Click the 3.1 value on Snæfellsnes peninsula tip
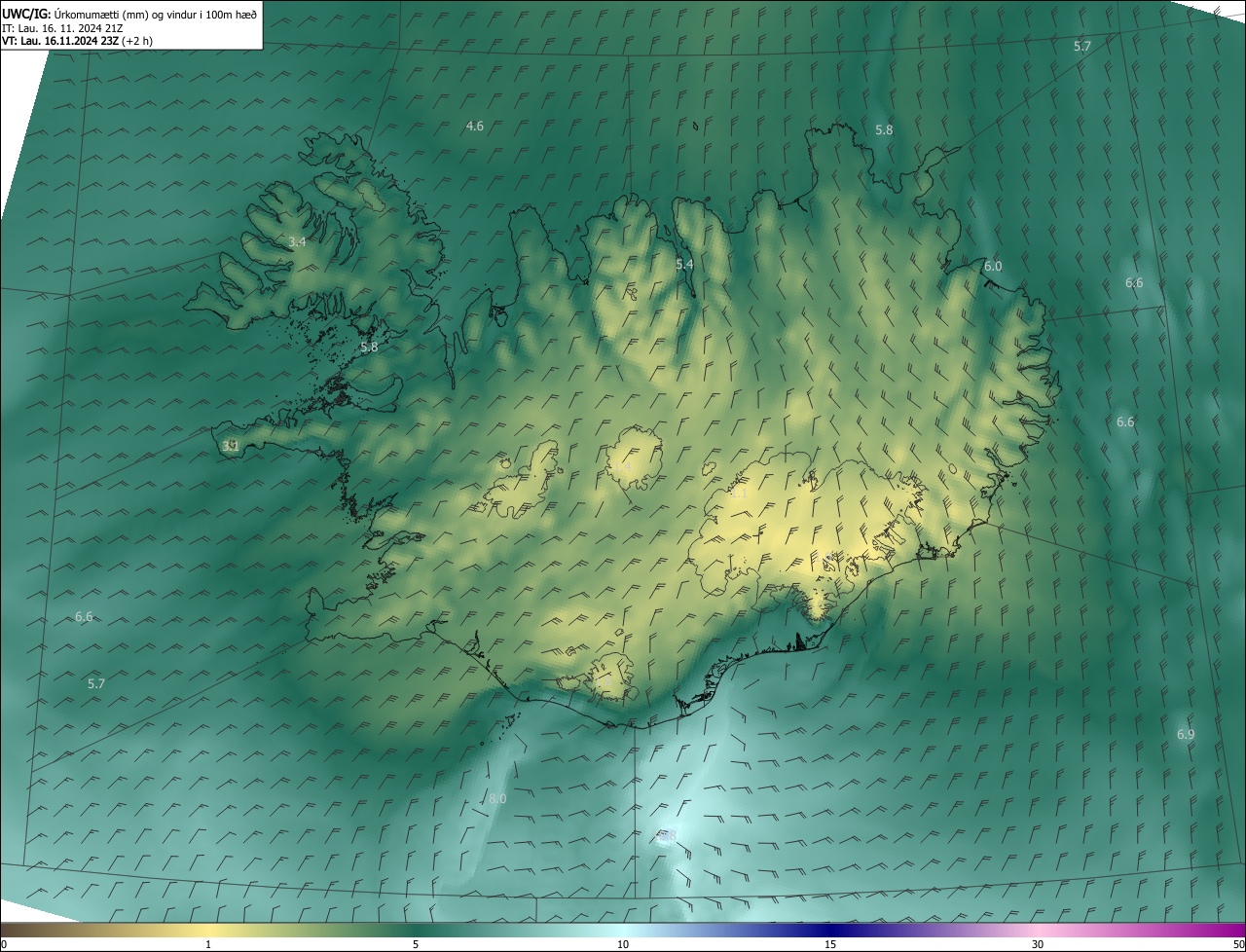The image size is (1246, 952). (231, 446)
